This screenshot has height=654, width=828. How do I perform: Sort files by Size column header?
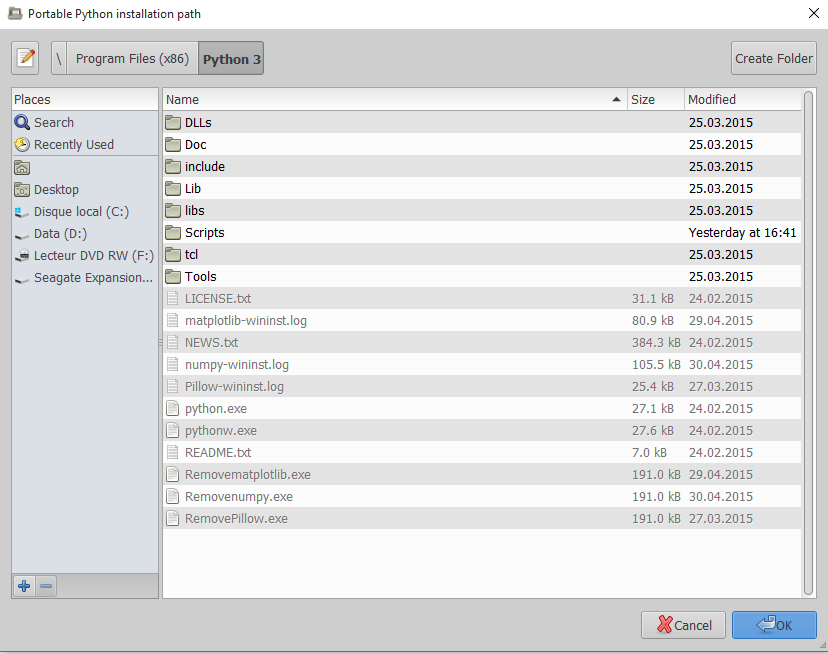[655, 99]
